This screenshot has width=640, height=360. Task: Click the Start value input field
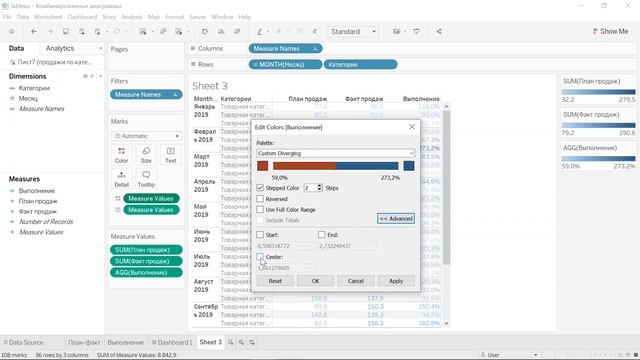286,246
